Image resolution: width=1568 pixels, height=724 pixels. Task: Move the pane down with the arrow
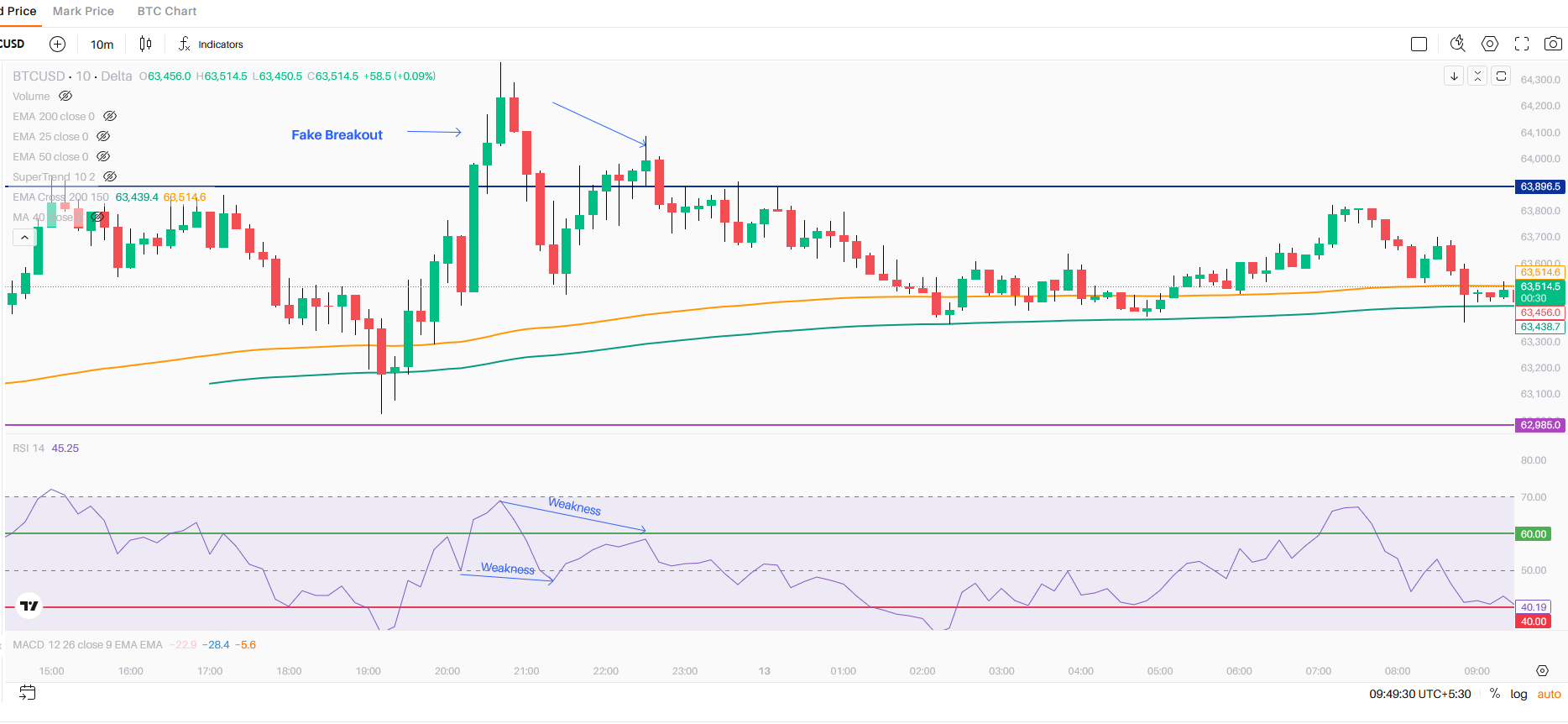pos(1454,76)
